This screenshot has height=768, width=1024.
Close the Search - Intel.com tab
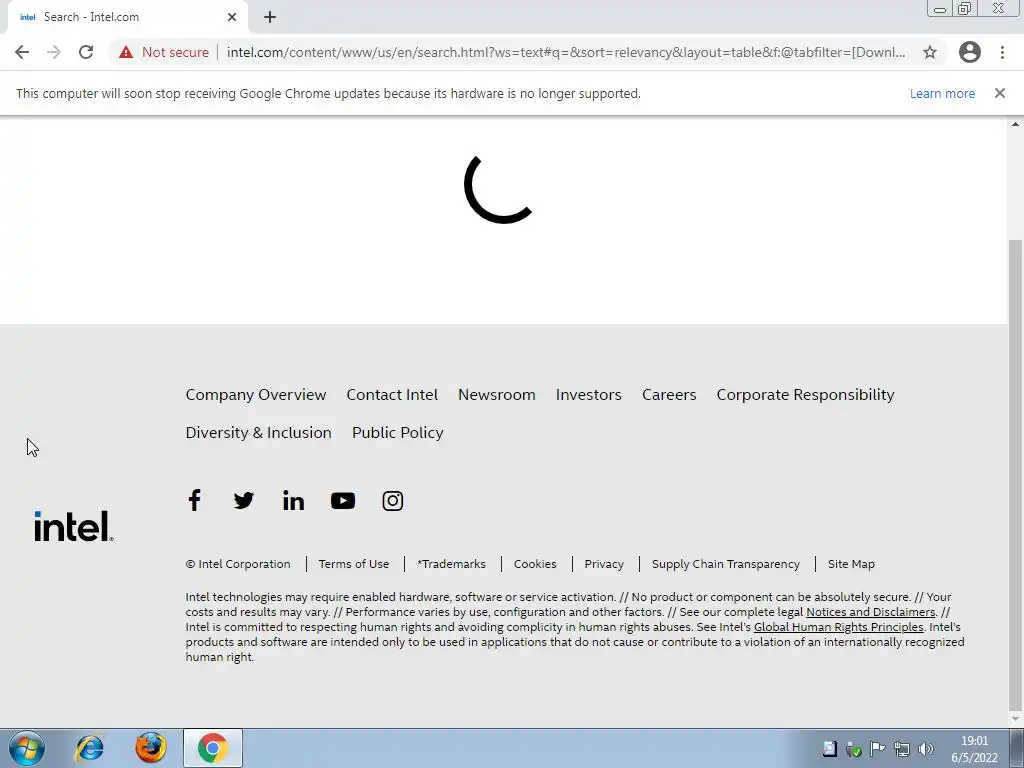[x=232, y=17]
